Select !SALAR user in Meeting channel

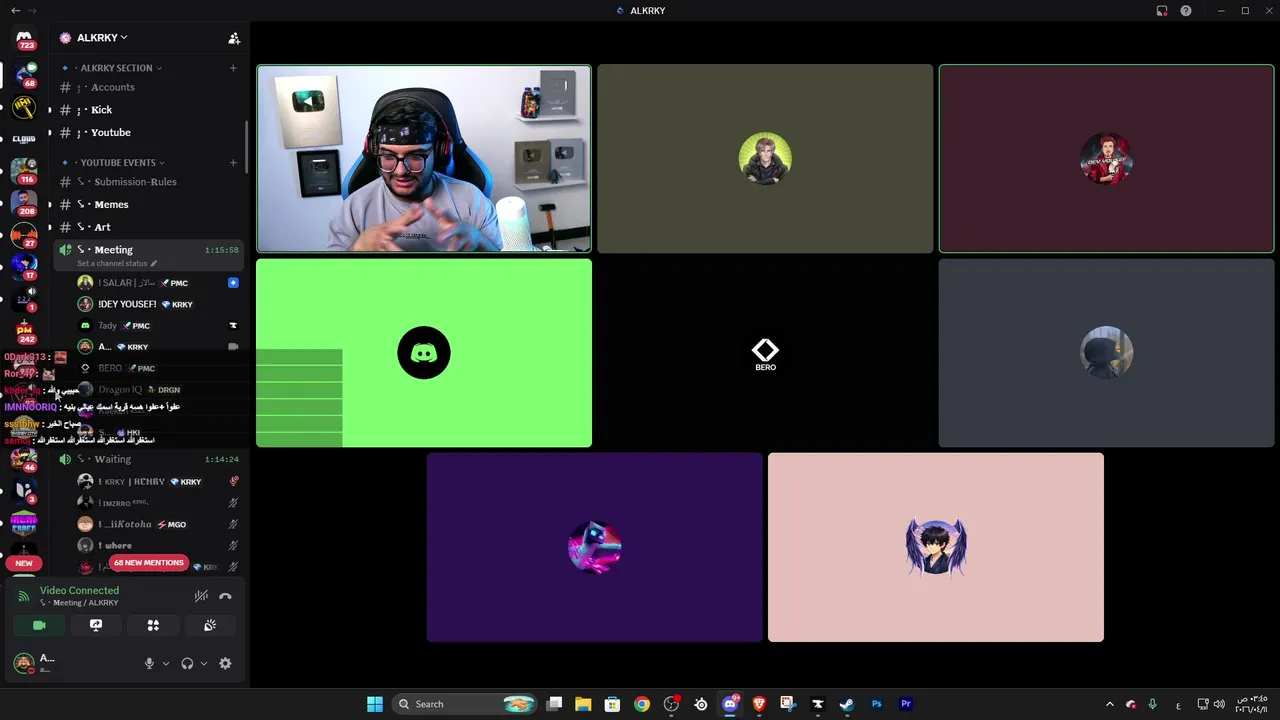[157, 283]
